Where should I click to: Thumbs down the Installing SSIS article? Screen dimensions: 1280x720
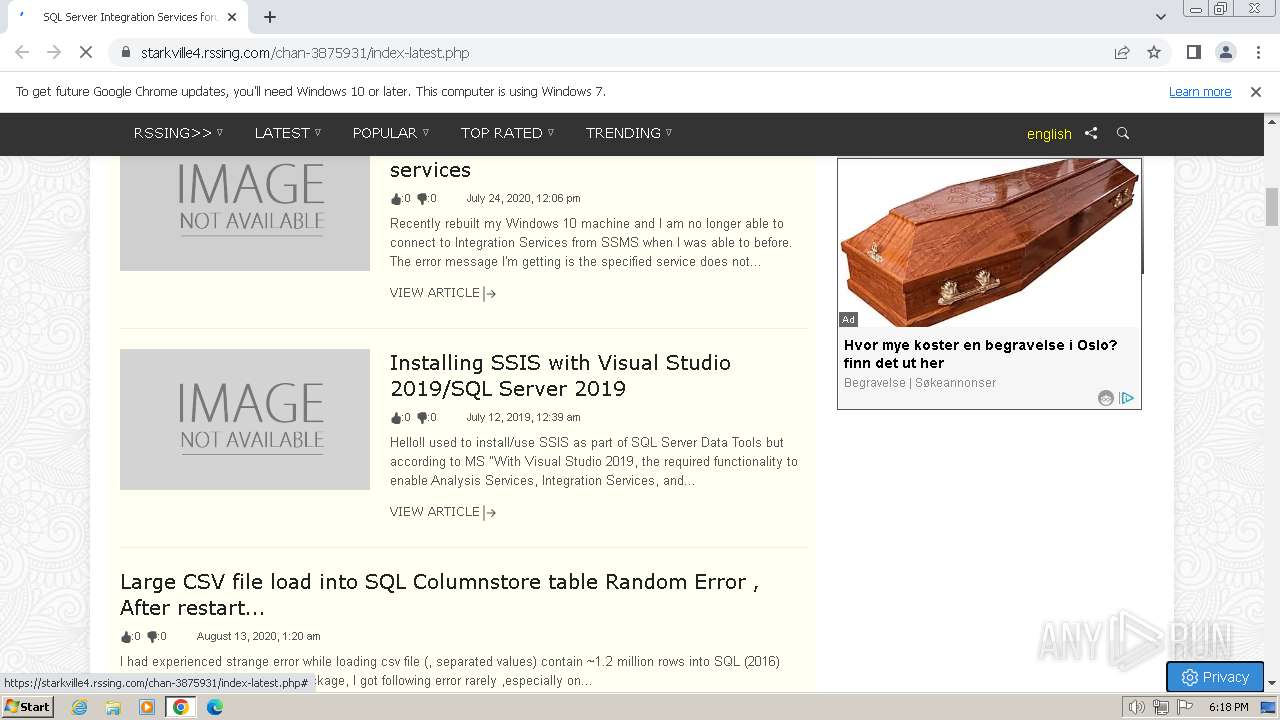point(422,418)
